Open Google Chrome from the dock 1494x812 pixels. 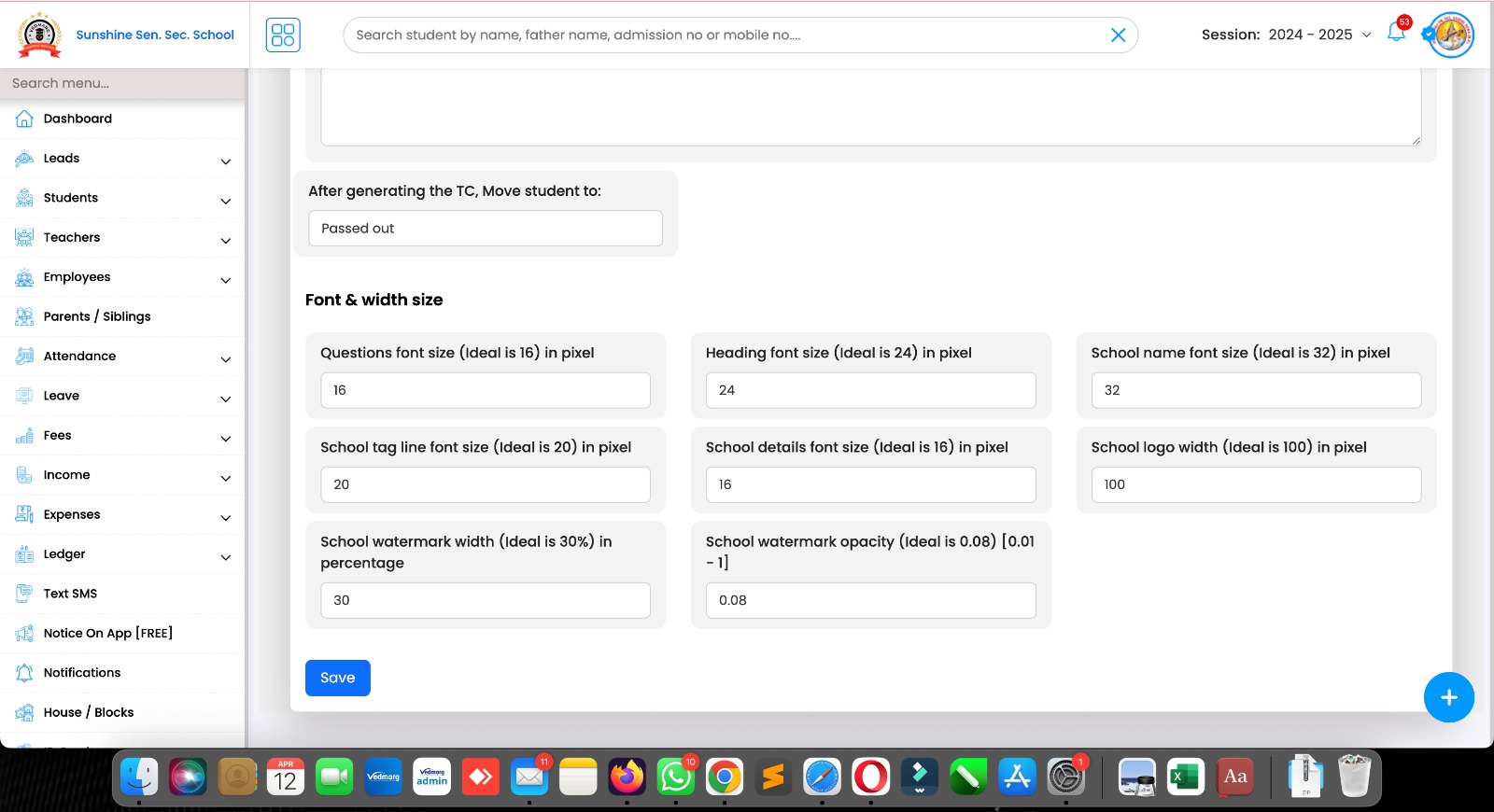[725, 777]
